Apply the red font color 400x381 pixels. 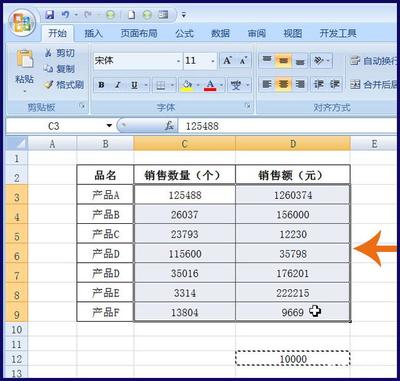[210, 85]
